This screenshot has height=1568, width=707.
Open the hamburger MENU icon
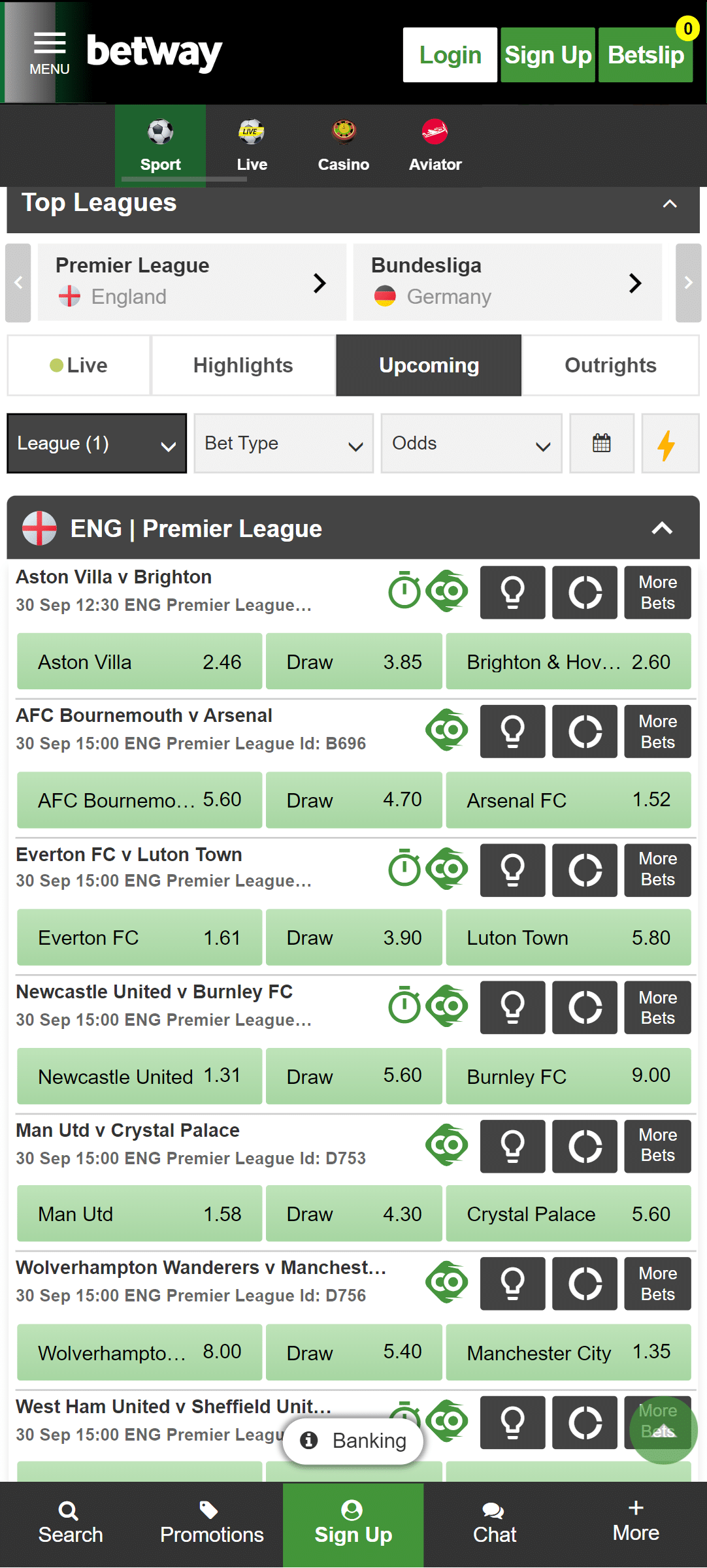tap(50, 52)
